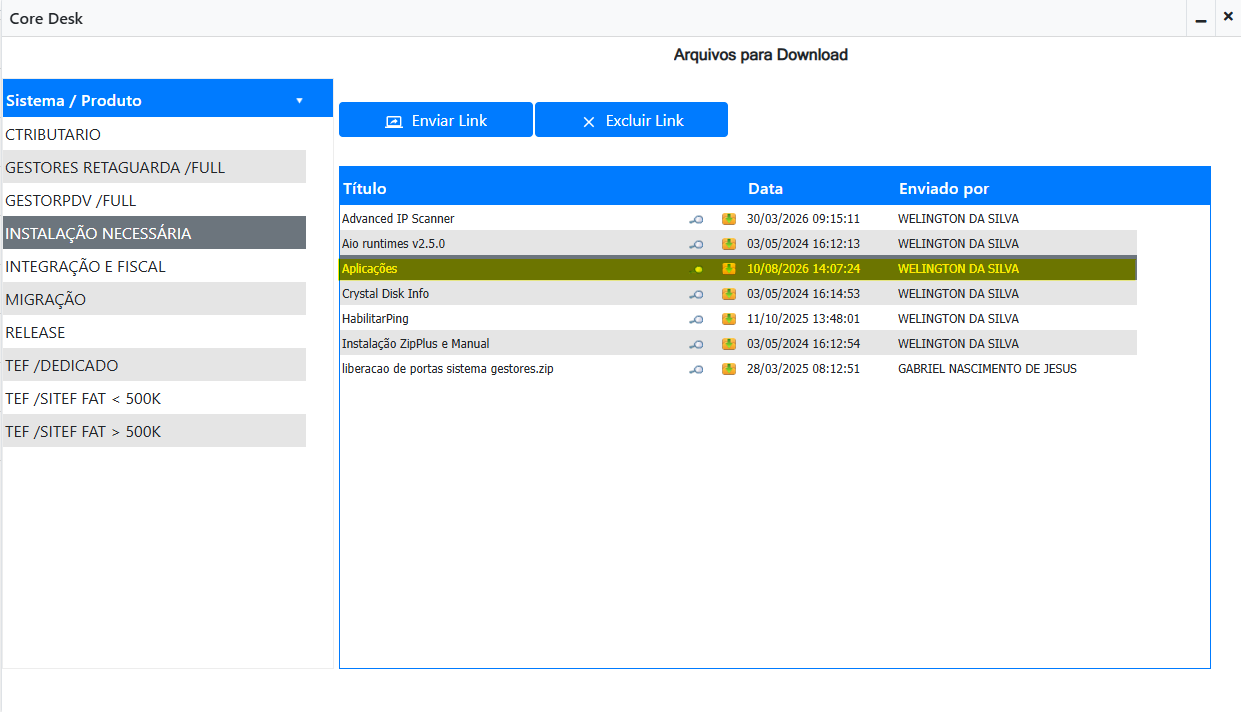Click the magnifier icon in the Aplicações row
This screenshot has height=712, width=1241.
click(x=698, y=269)
